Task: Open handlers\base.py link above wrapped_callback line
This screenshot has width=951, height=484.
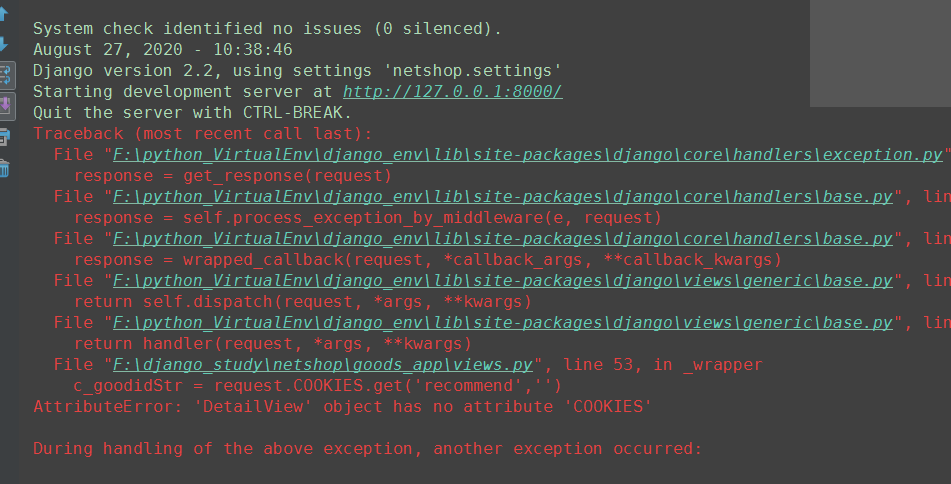Action: point(503,238)
